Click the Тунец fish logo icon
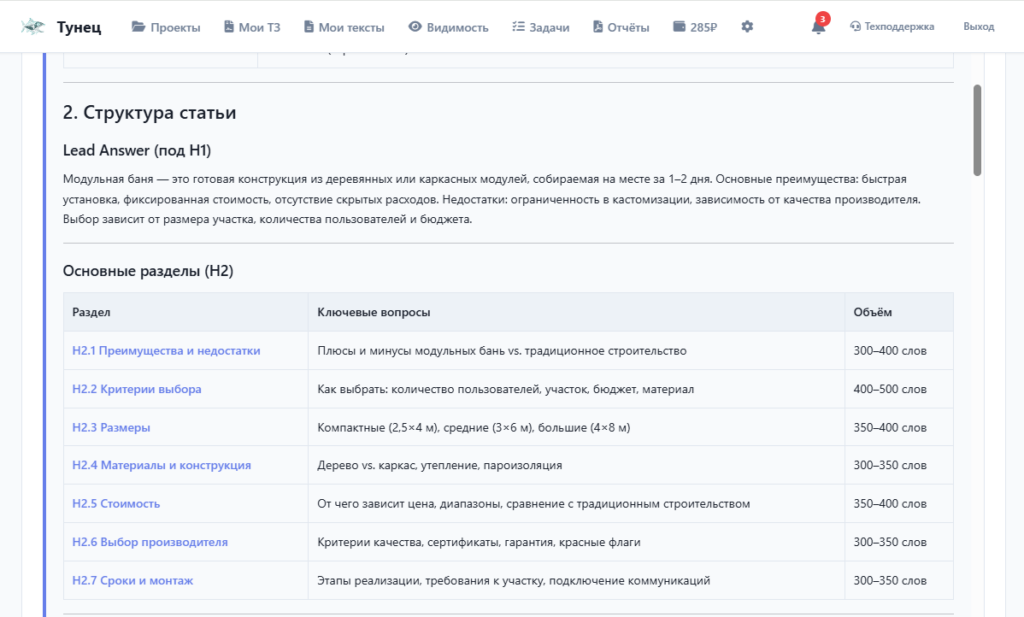Screen dimensions: 1024x617 (33, 27)
